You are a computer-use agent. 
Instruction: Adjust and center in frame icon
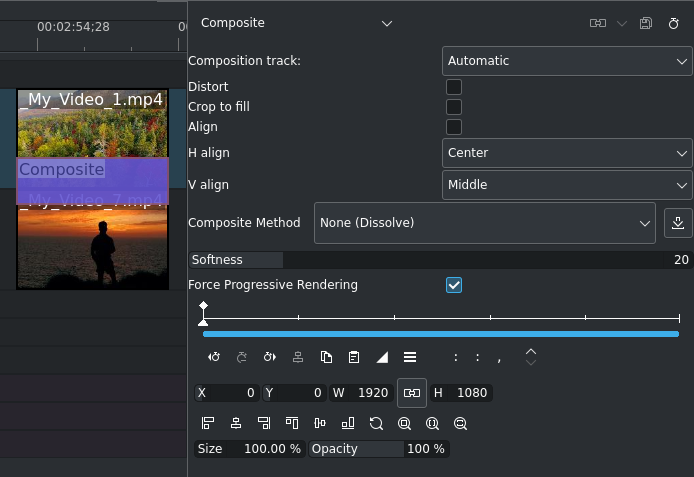coord(404,423)
